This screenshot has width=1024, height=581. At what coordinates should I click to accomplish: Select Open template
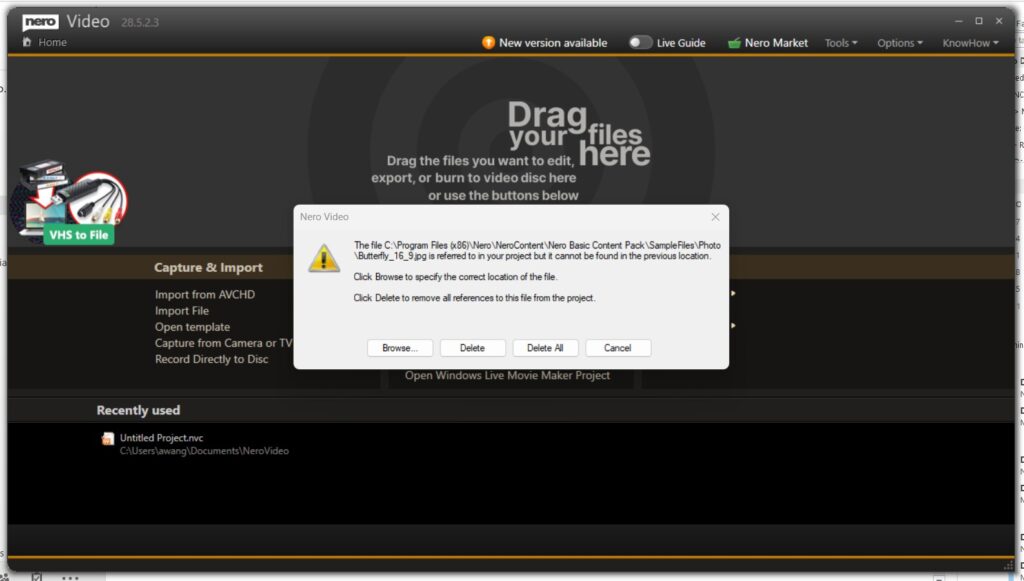(x=193, y=327)
